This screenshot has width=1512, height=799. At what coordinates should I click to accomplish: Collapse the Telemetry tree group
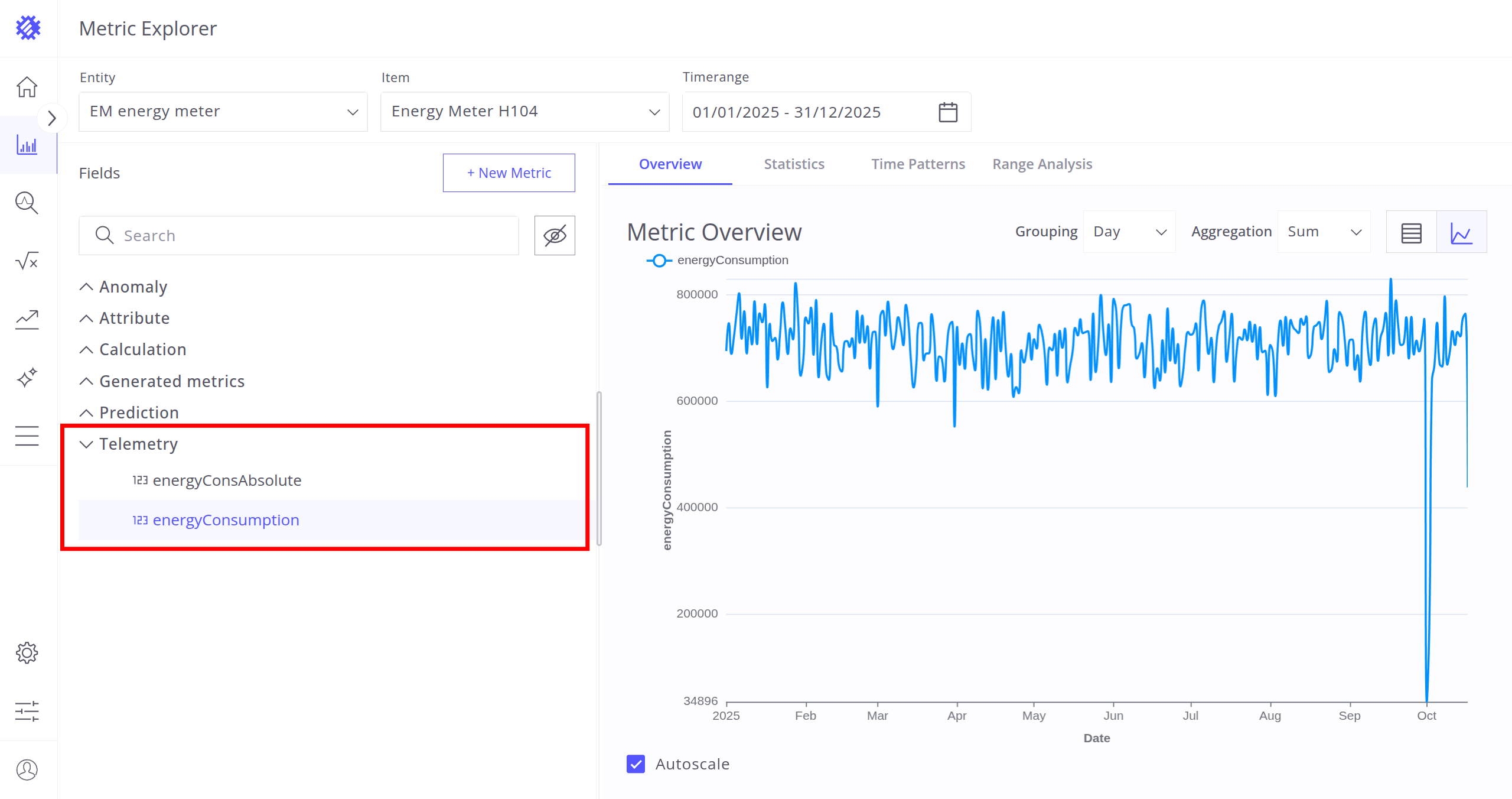86,444
